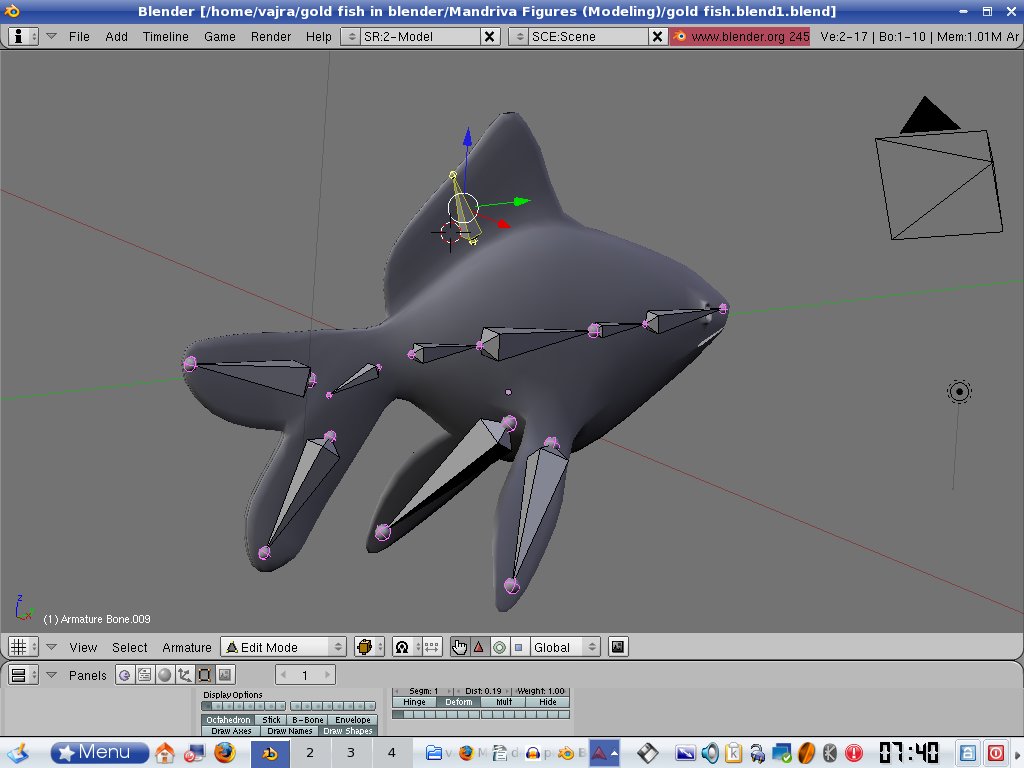The image size is (1024, 768).
Task: Toggle Draw Names for armature bones
Action: pyautogui.click(x=289, y=731)
